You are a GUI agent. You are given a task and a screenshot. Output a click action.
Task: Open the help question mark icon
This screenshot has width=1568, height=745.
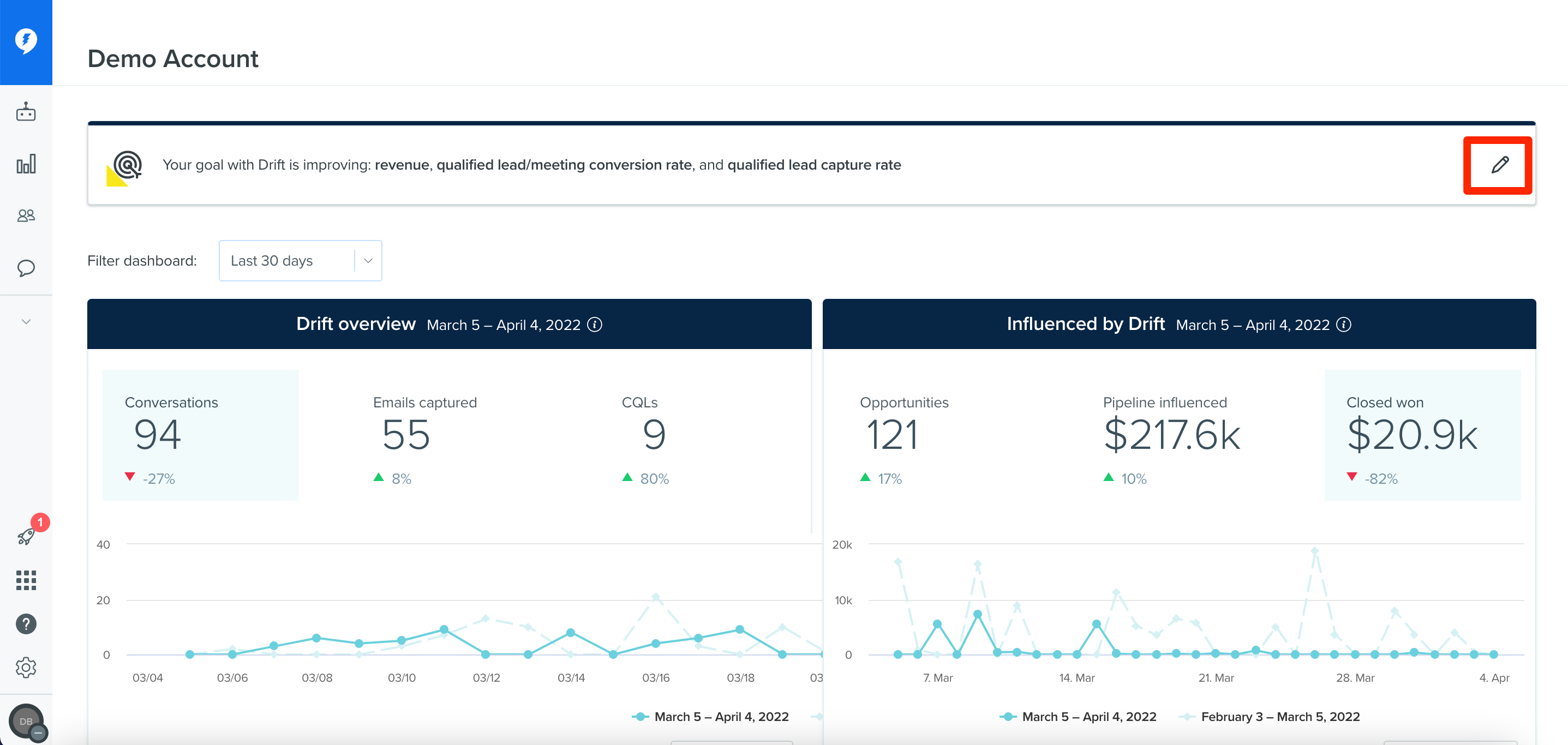pos(26,624)
